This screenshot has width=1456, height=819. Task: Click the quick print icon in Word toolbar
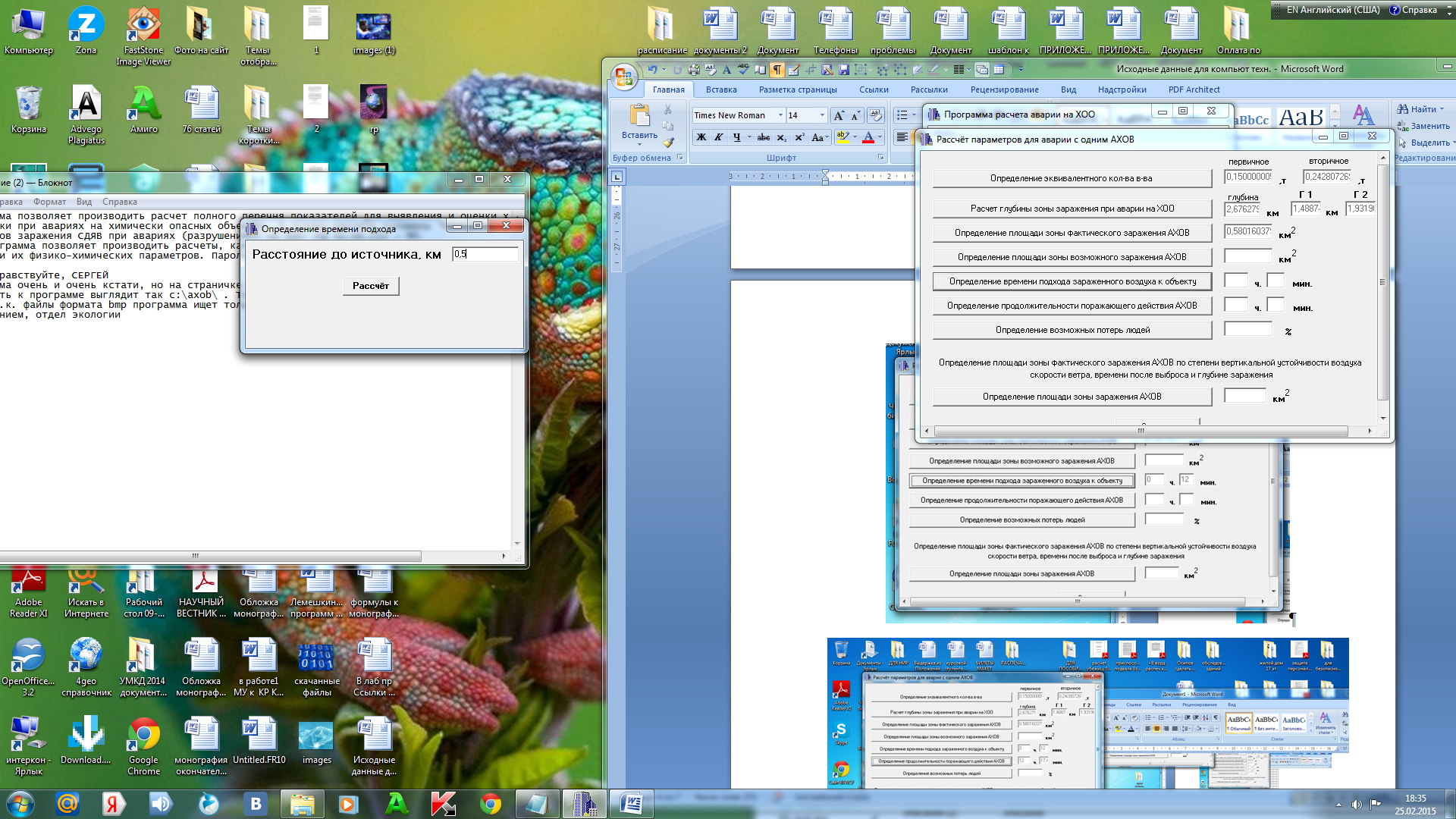[x=693, y=70]
